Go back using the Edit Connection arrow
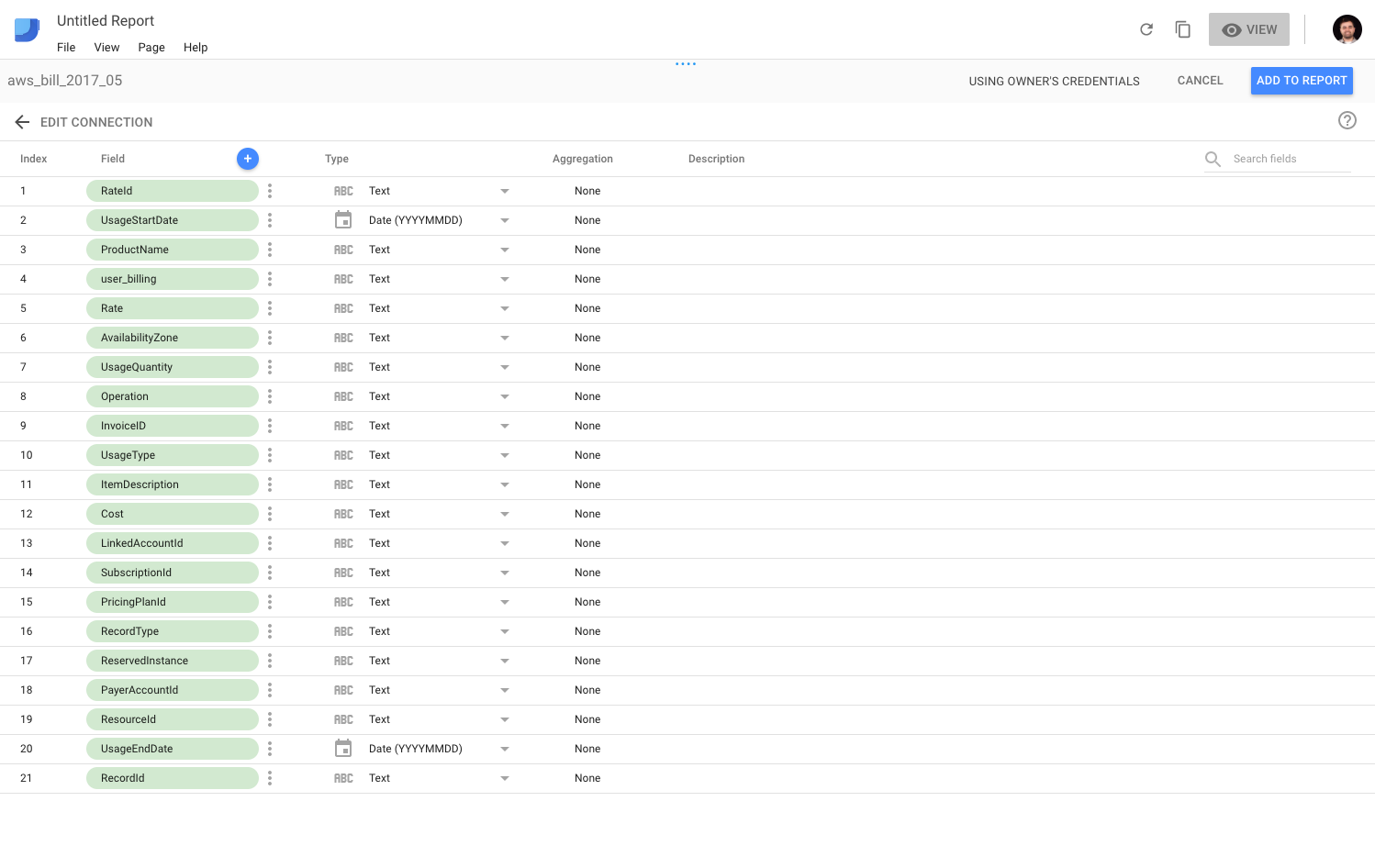This screenshot has height=868, width=1375. coord(23,122)
